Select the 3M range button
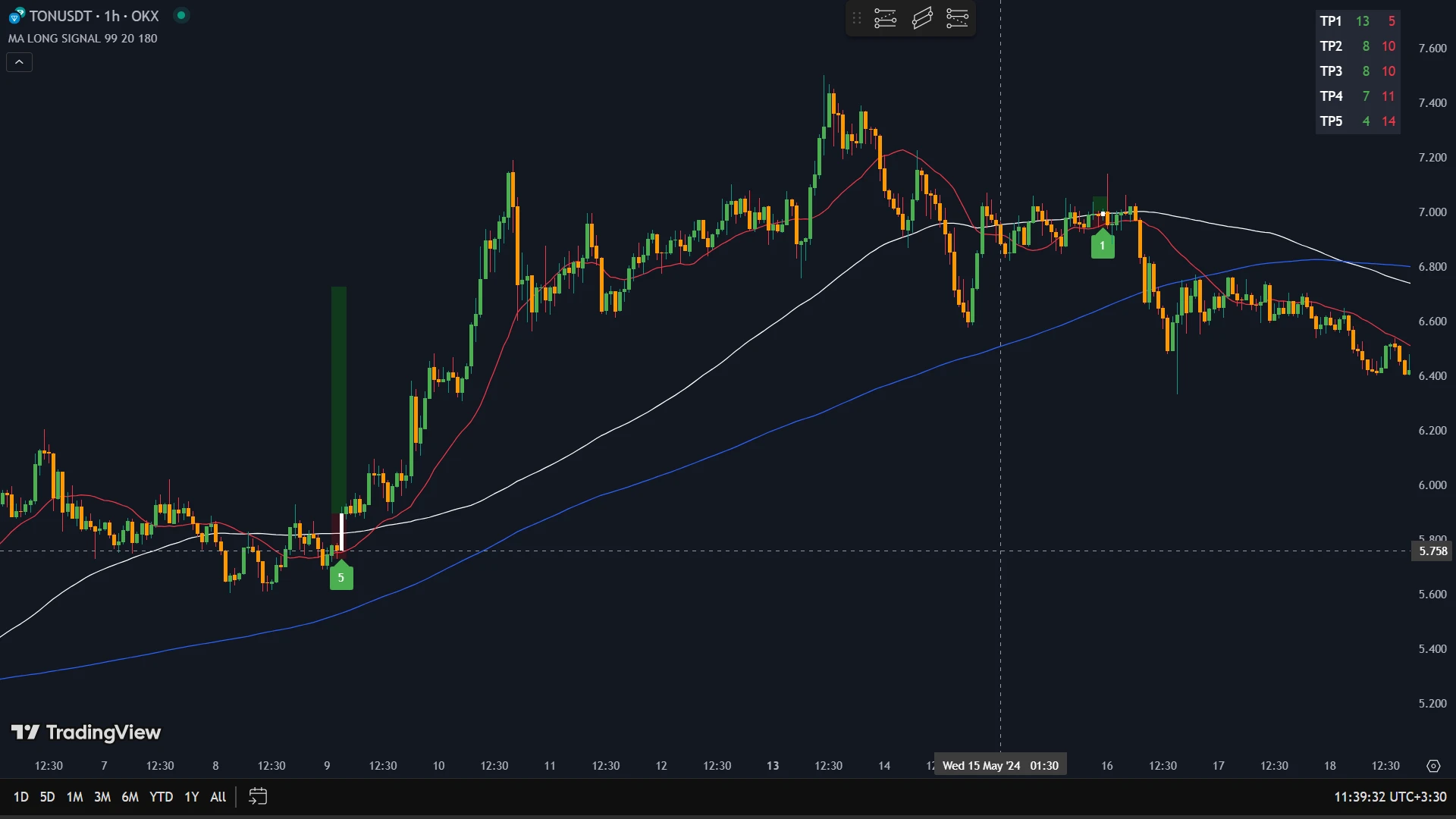Screen dimensions: 1456x819 point(102,797)
